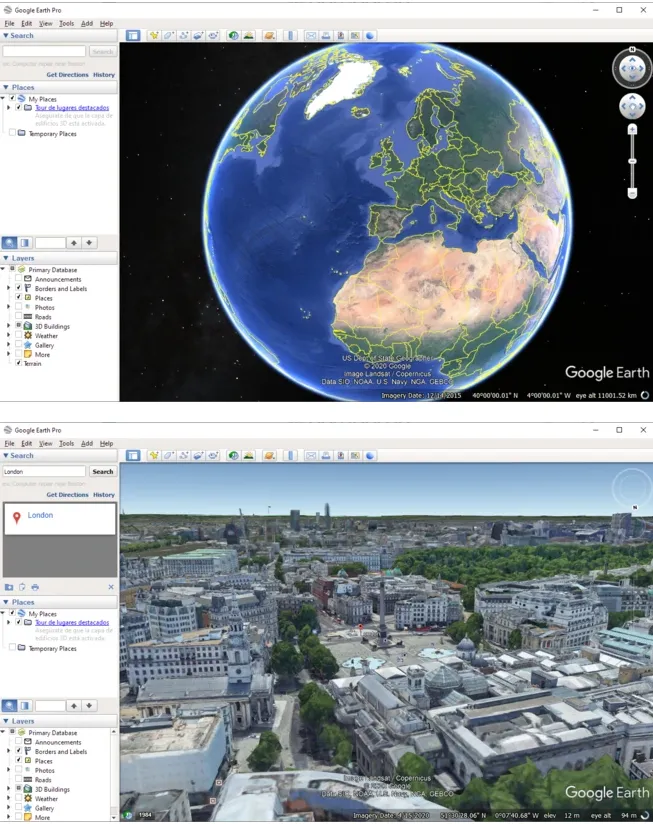653x824 pixels.
Task: Uncheck Borders and Labels in globe window
Action: (18, 288)
